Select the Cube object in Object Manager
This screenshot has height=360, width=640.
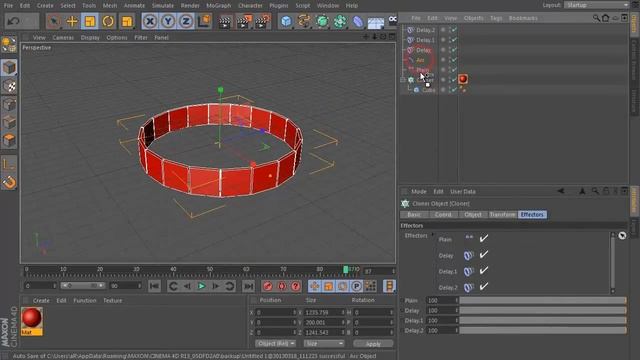click(429, 90)
